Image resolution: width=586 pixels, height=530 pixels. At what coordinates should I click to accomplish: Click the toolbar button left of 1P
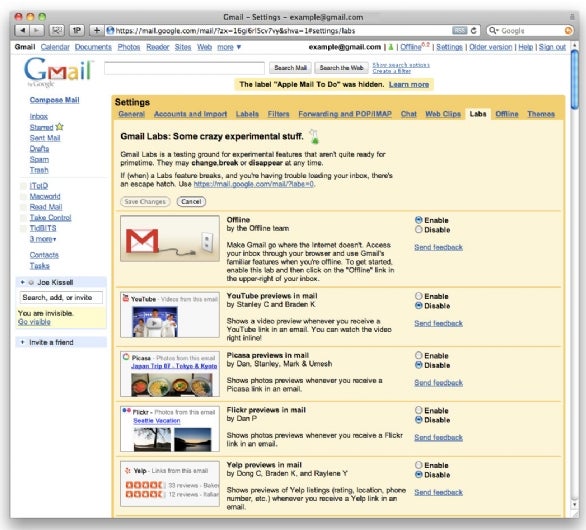coord(57,31)
